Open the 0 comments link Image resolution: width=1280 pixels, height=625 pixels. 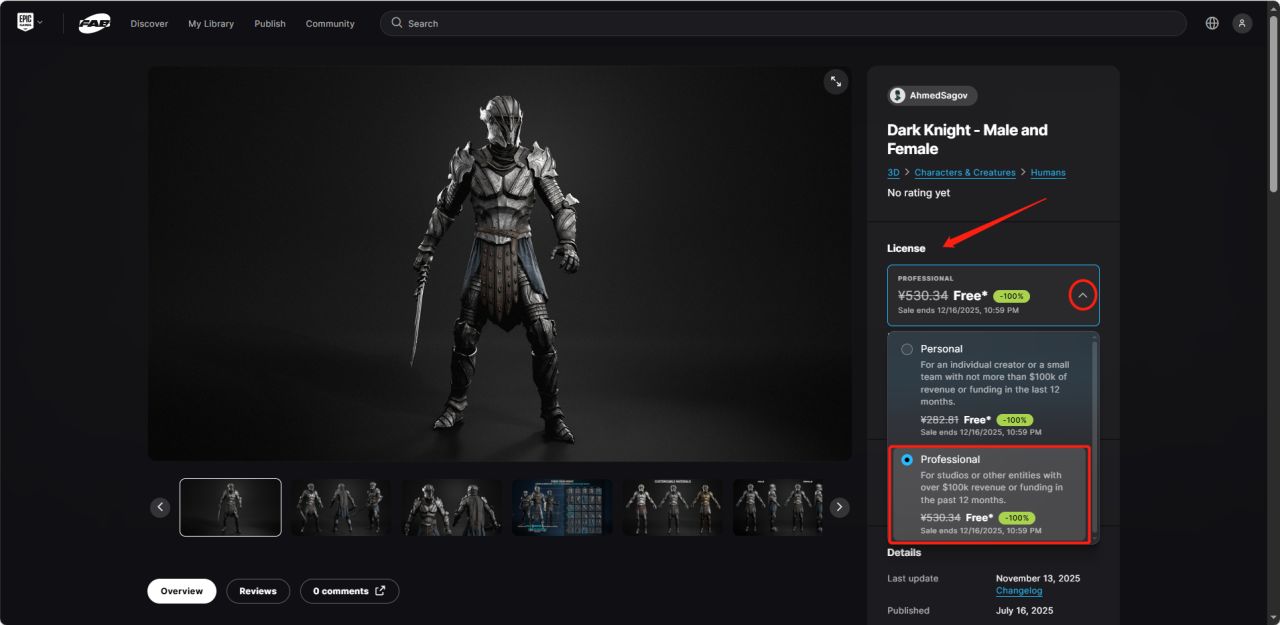point(349,591)
